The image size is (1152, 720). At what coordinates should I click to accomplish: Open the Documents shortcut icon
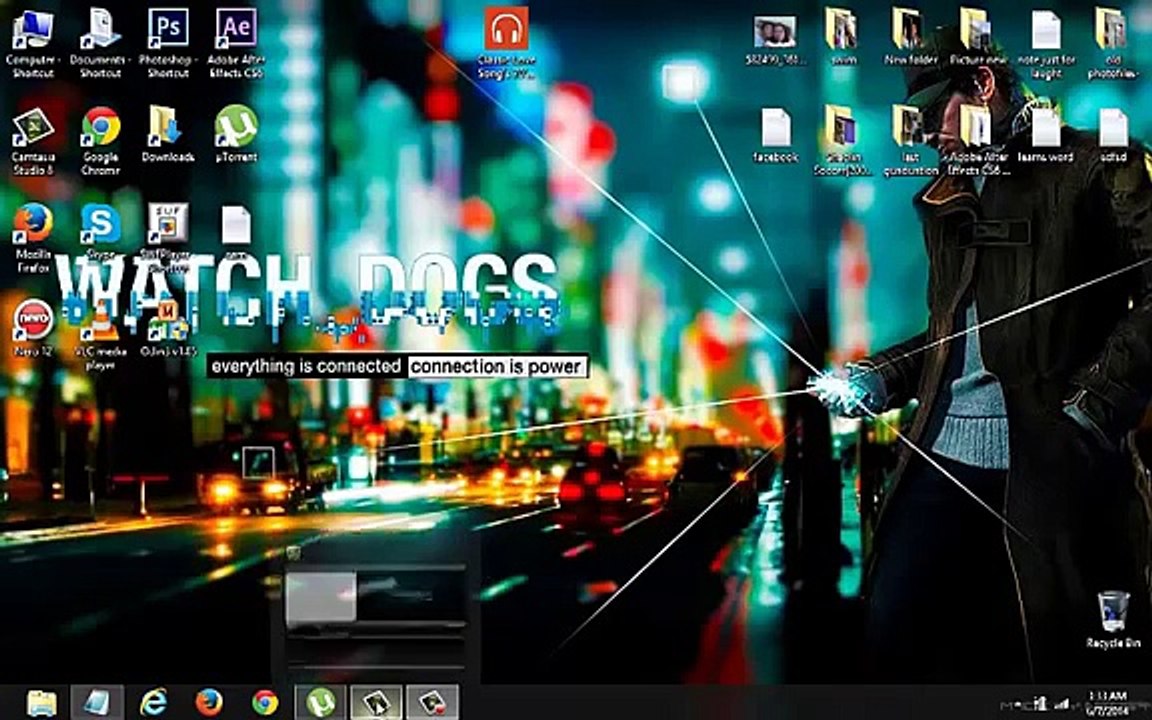coord(101,43)
